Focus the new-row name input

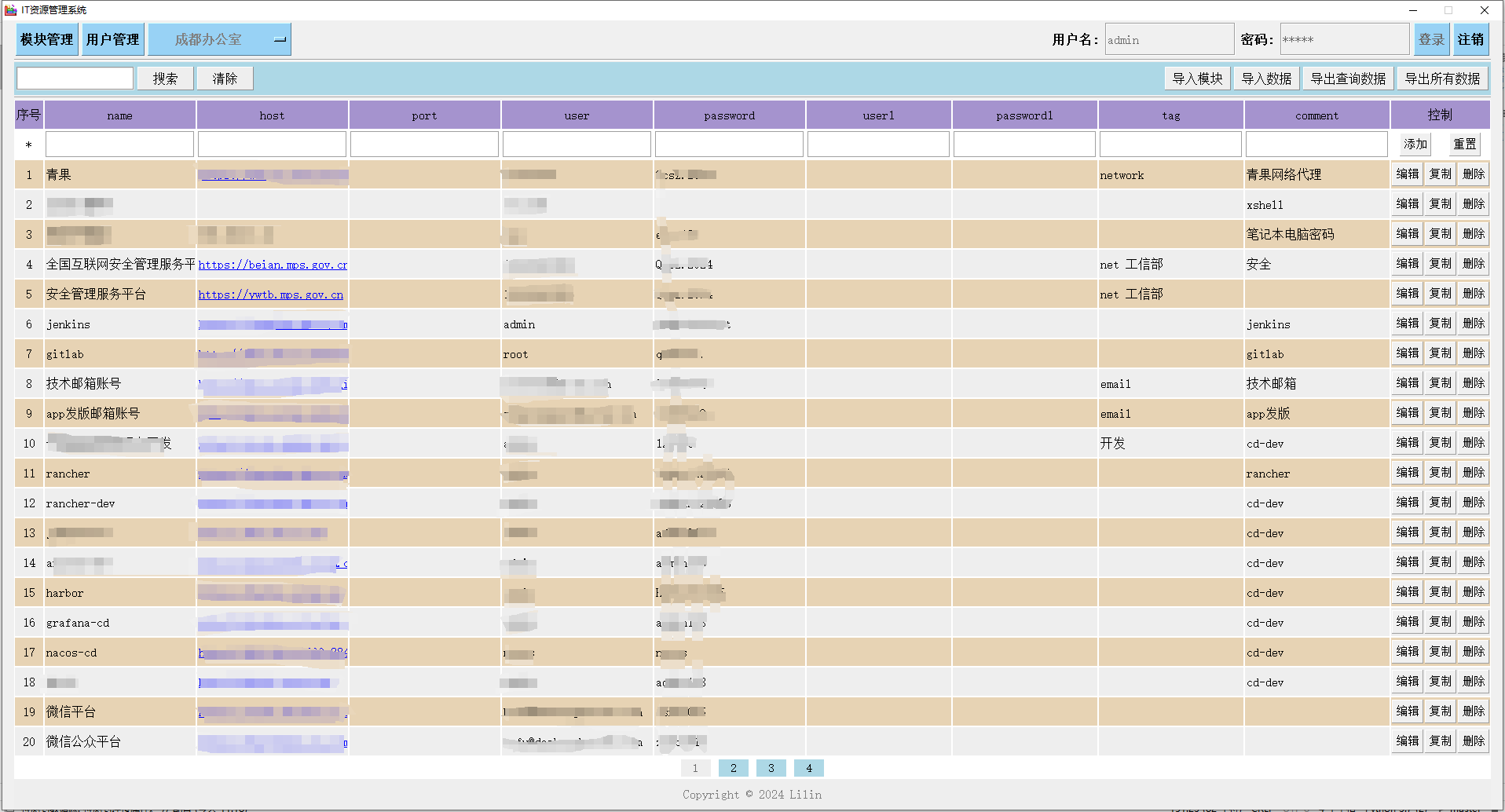click(119, 144)
